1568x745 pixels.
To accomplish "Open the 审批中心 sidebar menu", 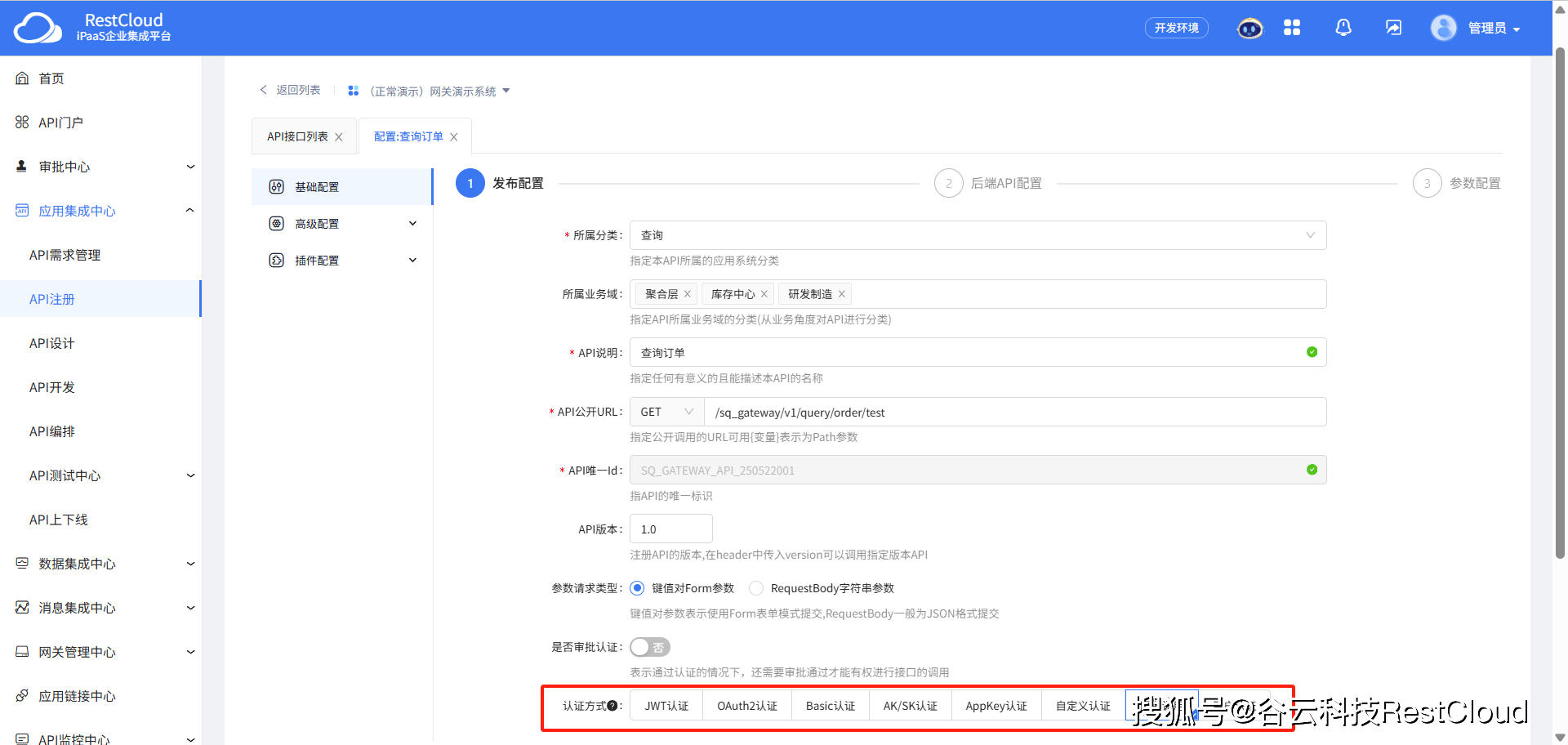I will [x=65, y=166].
